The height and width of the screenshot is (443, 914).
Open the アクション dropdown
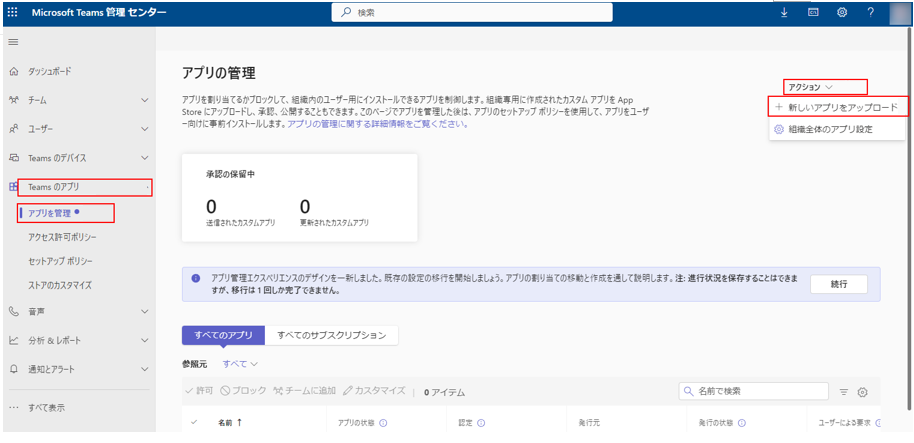point(810,87)
